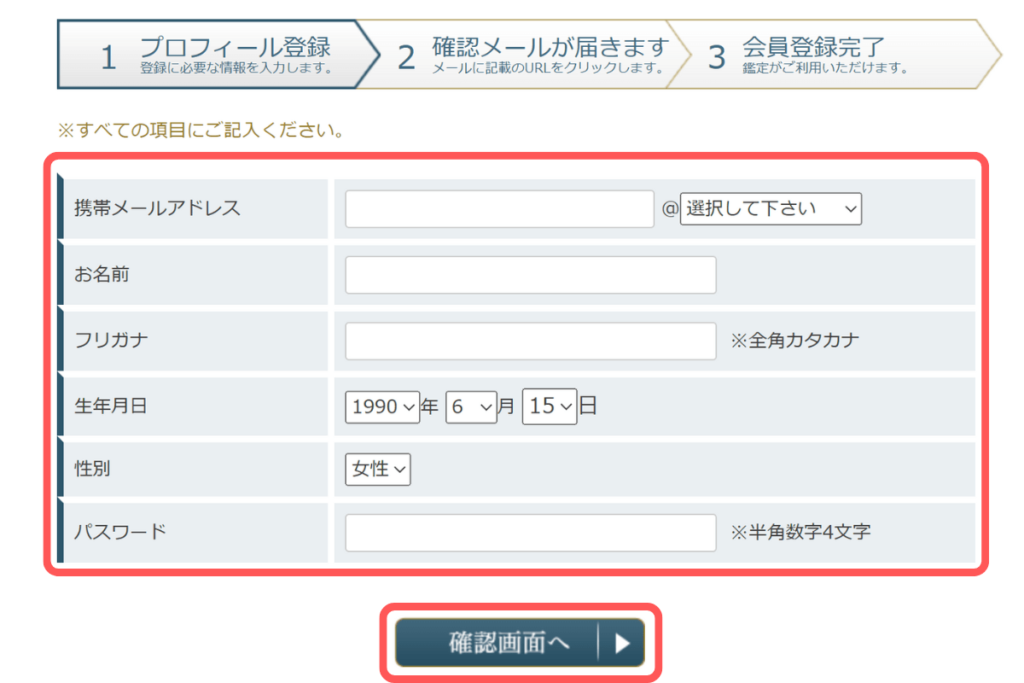Click the step 2 numbered banner icon
This screenshot has height=683, width=1024.
click(406, 54)
